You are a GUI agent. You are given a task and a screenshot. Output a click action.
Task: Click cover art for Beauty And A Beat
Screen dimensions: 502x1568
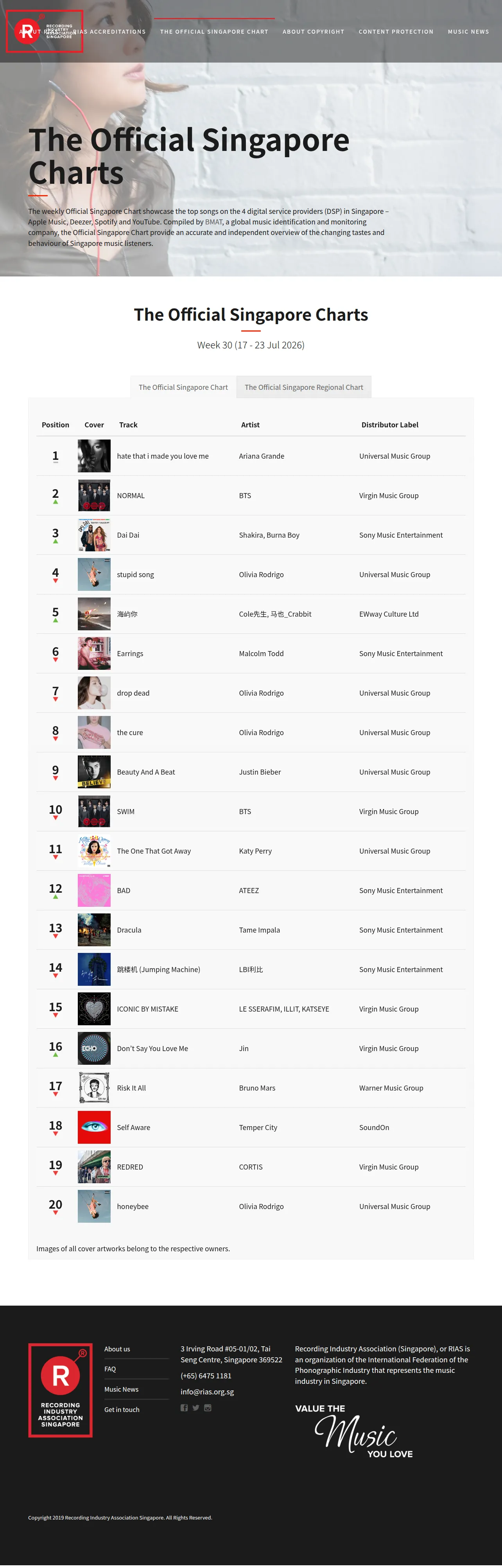coord(94,772)
